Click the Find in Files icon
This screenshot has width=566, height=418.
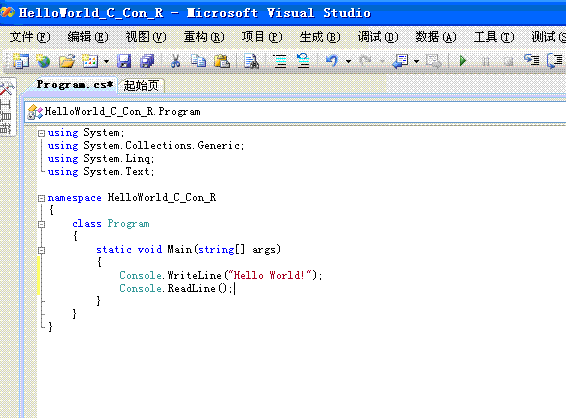(251, 61)
